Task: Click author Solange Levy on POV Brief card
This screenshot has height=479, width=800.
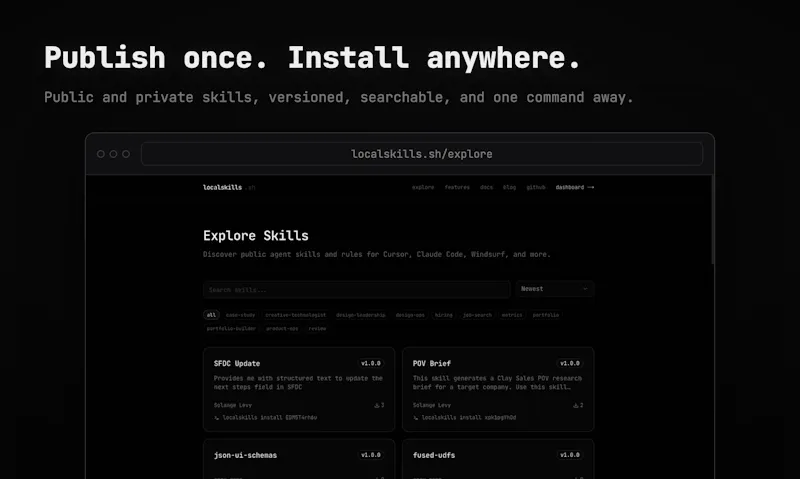Action: tap(432, 405)
